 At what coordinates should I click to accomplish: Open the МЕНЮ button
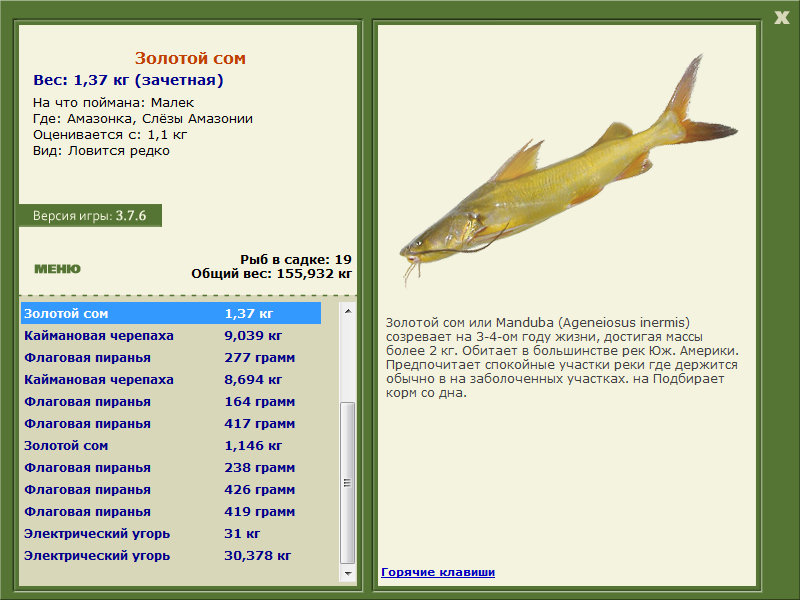pos(57,269)
